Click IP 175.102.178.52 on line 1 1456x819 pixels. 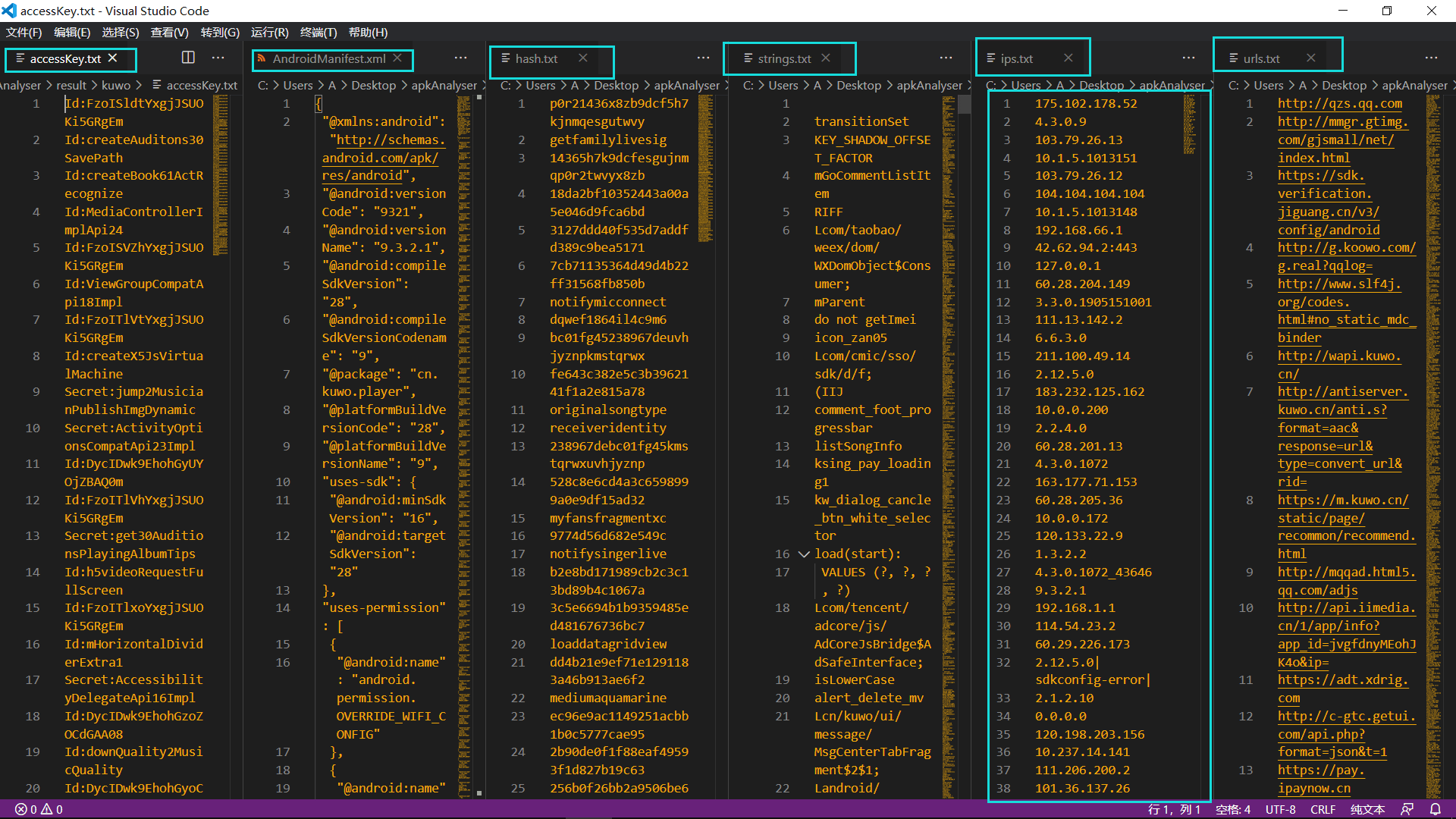[x=1086, y=103]
